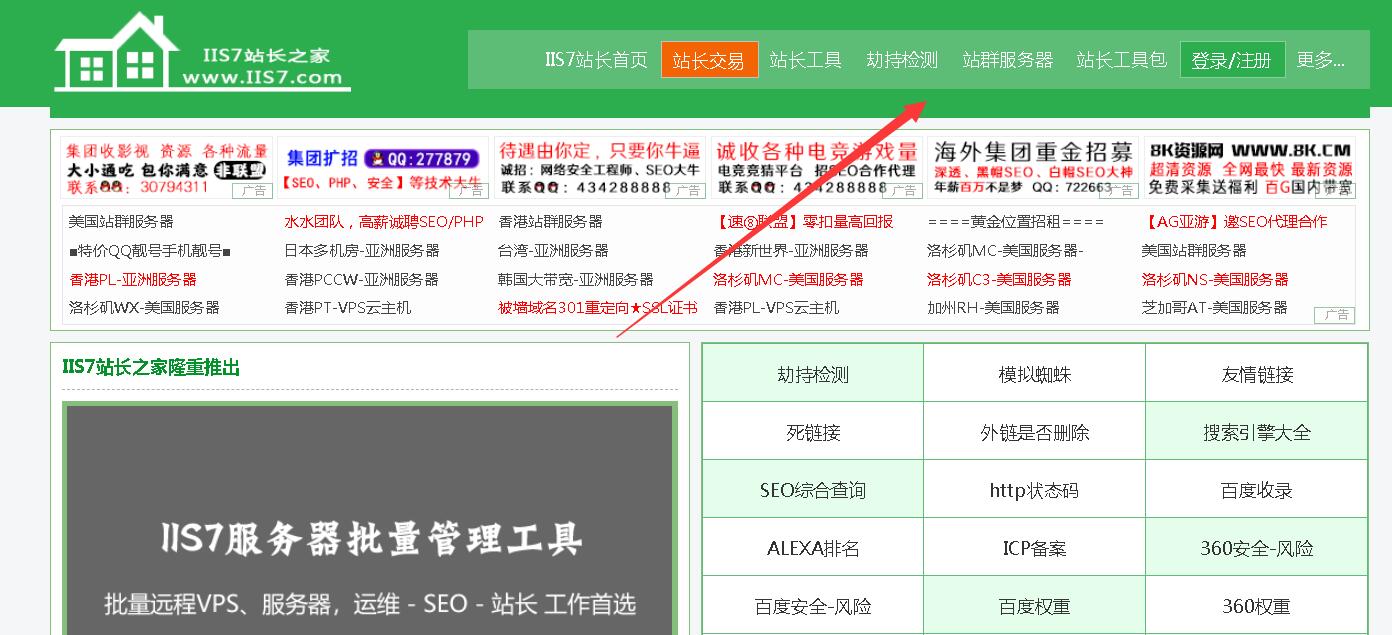This screenshot has width=1392, height=635.
Task: Click the 8K资源网 banner ad
Action: (1249, 168)
